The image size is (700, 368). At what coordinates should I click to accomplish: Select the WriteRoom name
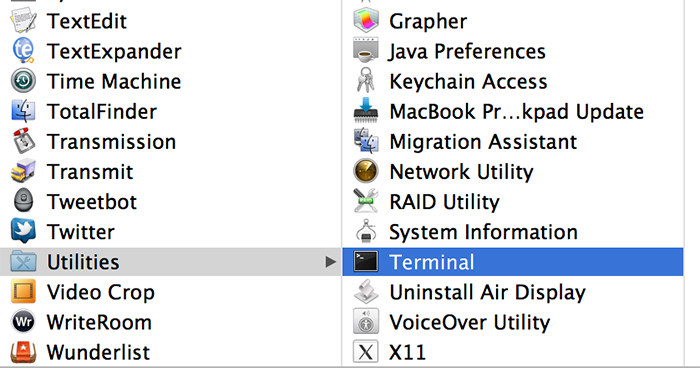point(100,322)
